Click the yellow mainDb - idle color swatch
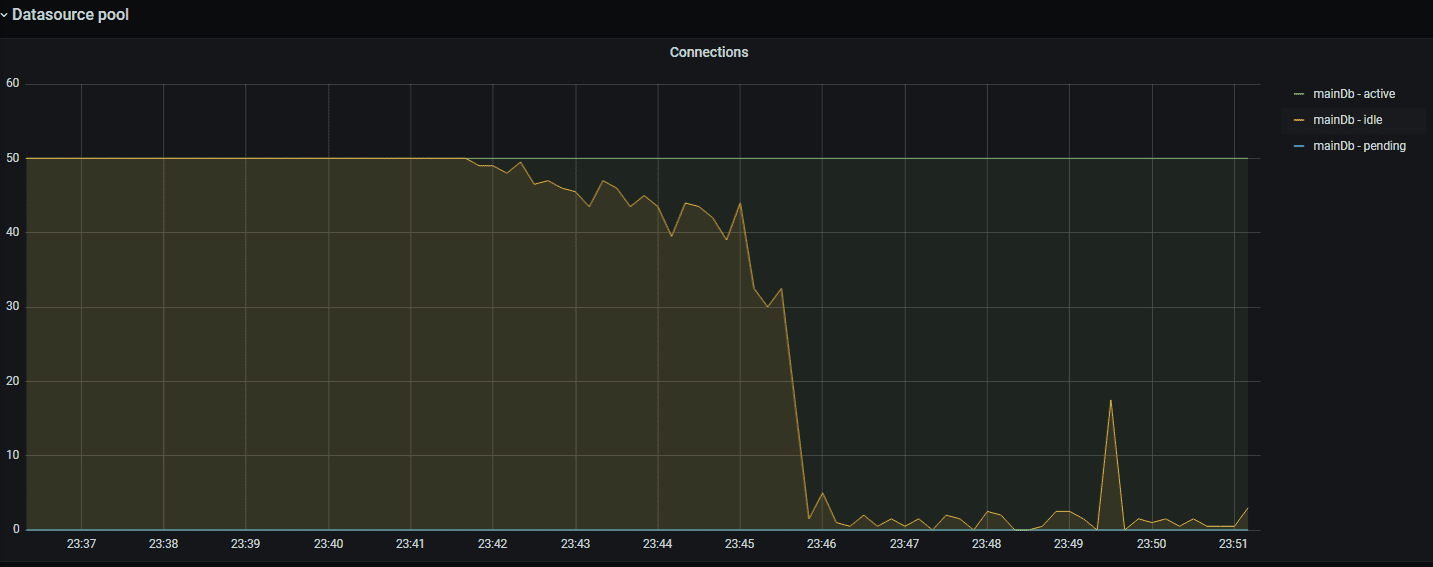This screenshot has width=1433, height=567. (x=1298, y=120)
